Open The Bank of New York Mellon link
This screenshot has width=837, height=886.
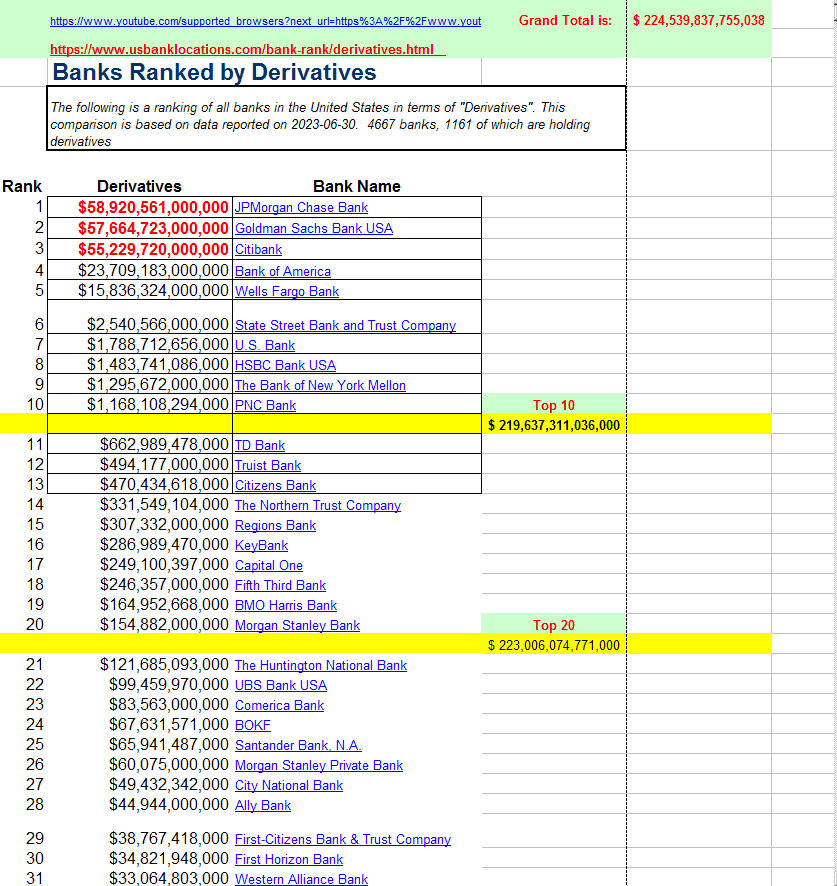(320, 385)
